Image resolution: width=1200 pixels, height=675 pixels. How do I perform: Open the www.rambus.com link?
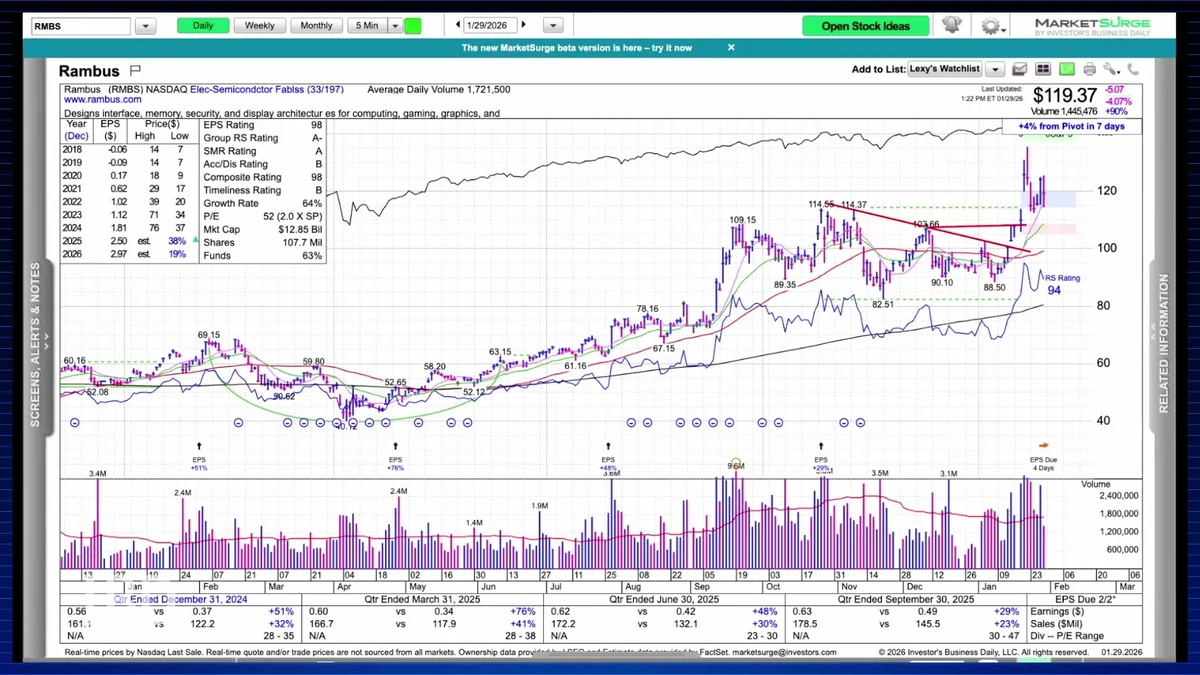coord(102,101)
